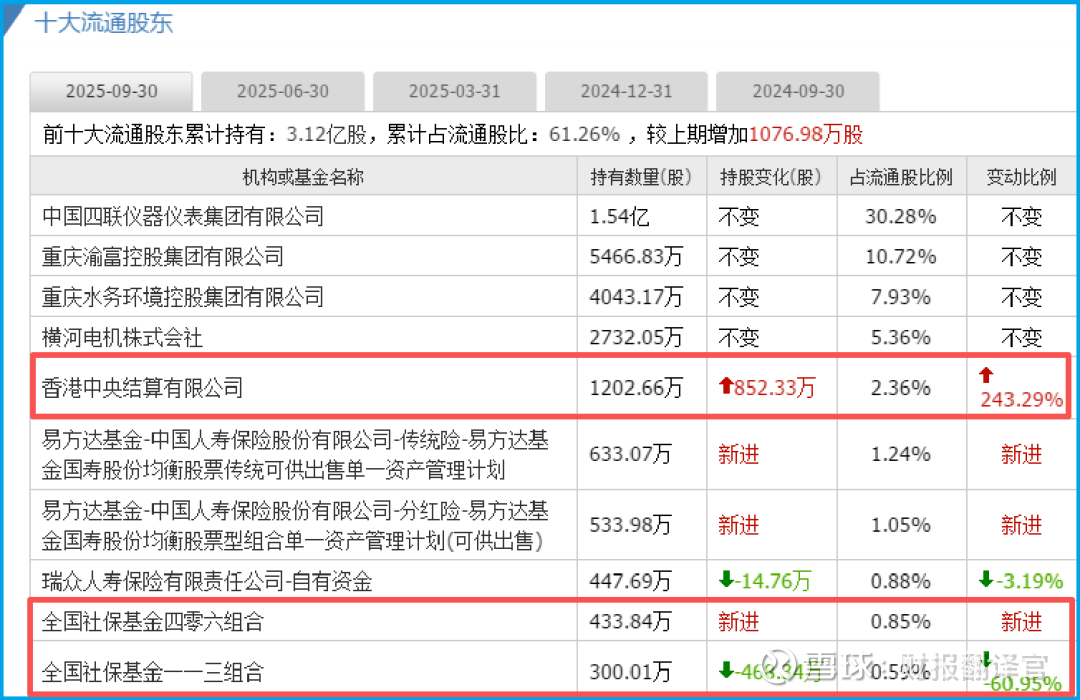Click the 243.29% change ratio value
This screenshot has height=700, width=1080.
pyautogui.click(x=1021, y=400)
